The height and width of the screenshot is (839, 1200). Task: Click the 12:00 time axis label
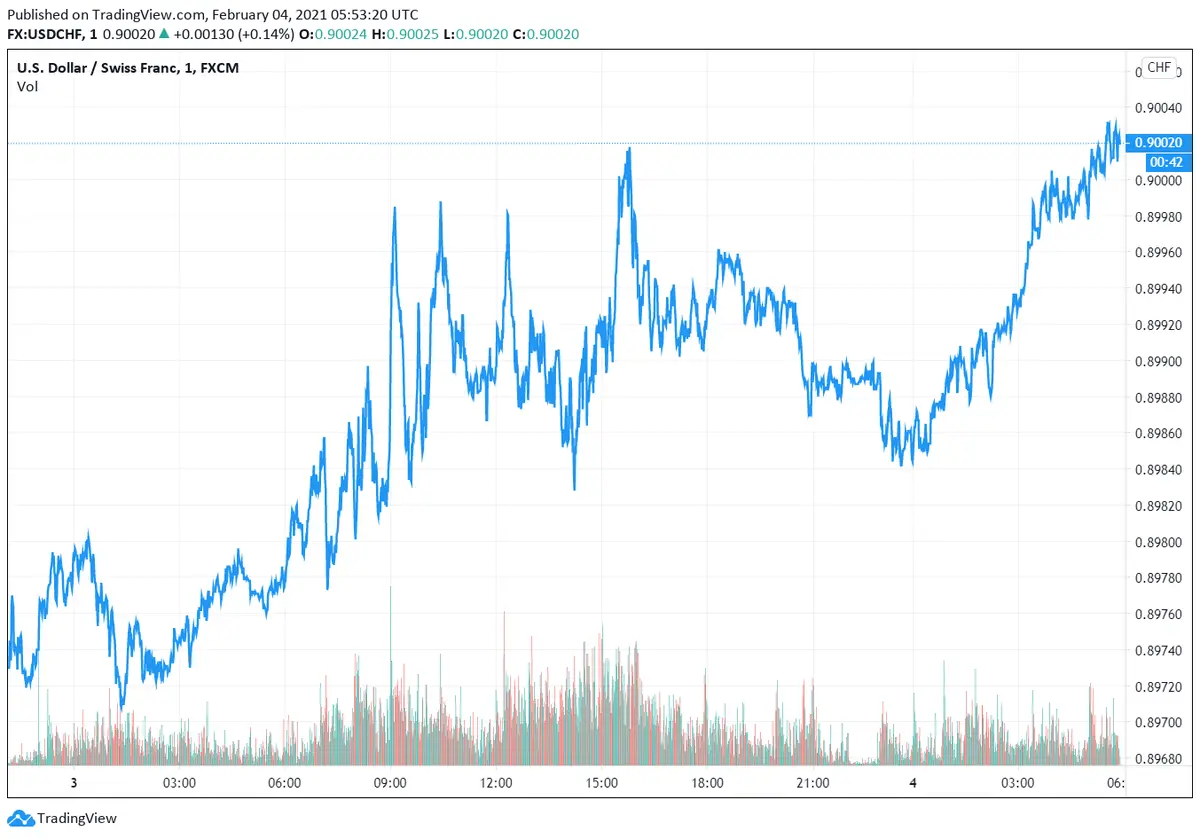(496, 782)
